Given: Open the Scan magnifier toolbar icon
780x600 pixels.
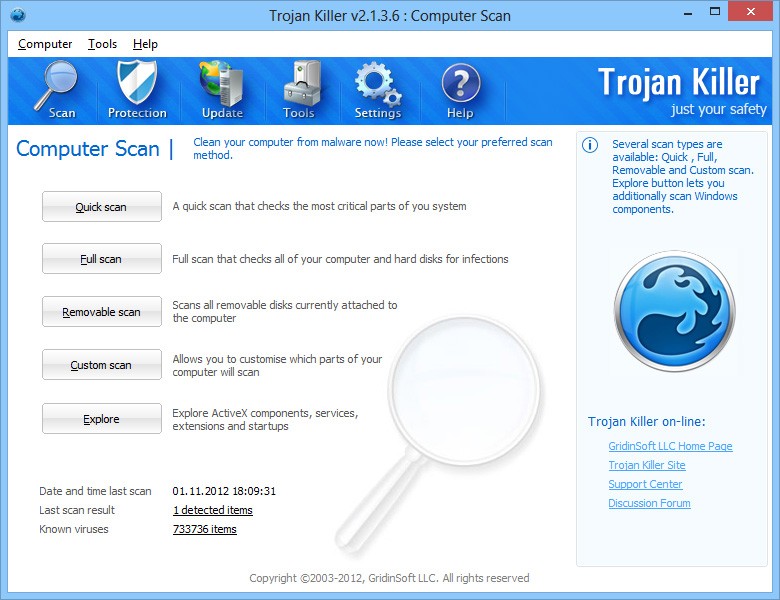Looking at the screenshot, I should click(x=56, y=90).
